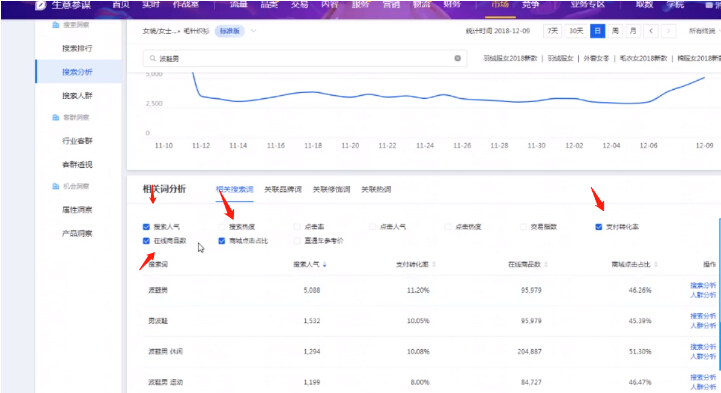Screen dimensions: 721x393
Task: Enable the 搜索热度 checkbox
Action: (222, 227)
